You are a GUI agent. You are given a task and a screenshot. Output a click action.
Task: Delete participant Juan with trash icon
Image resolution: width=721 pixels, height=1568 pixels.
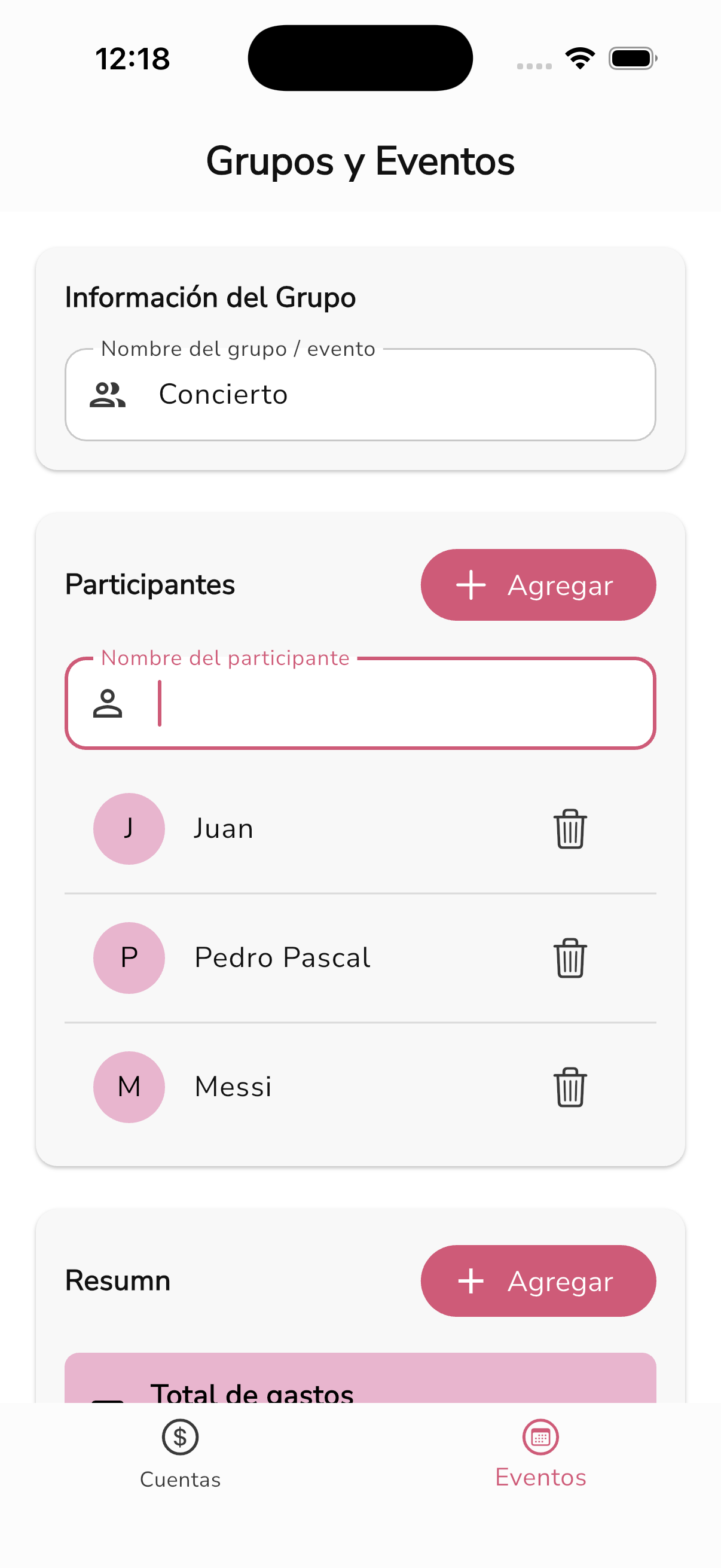click(570, 828)
